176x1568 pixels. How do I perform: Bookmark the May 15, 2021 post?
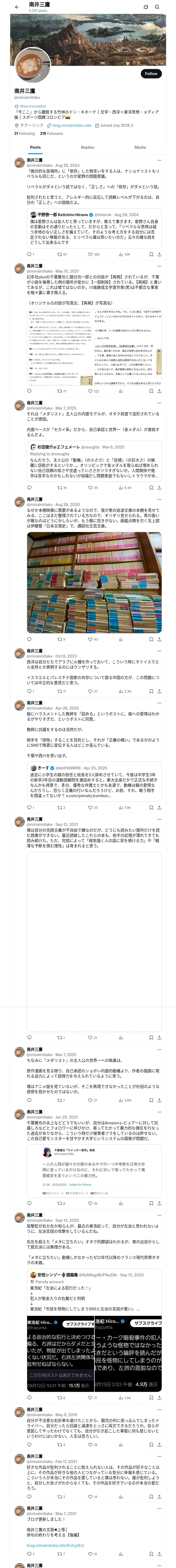point(151,391)
